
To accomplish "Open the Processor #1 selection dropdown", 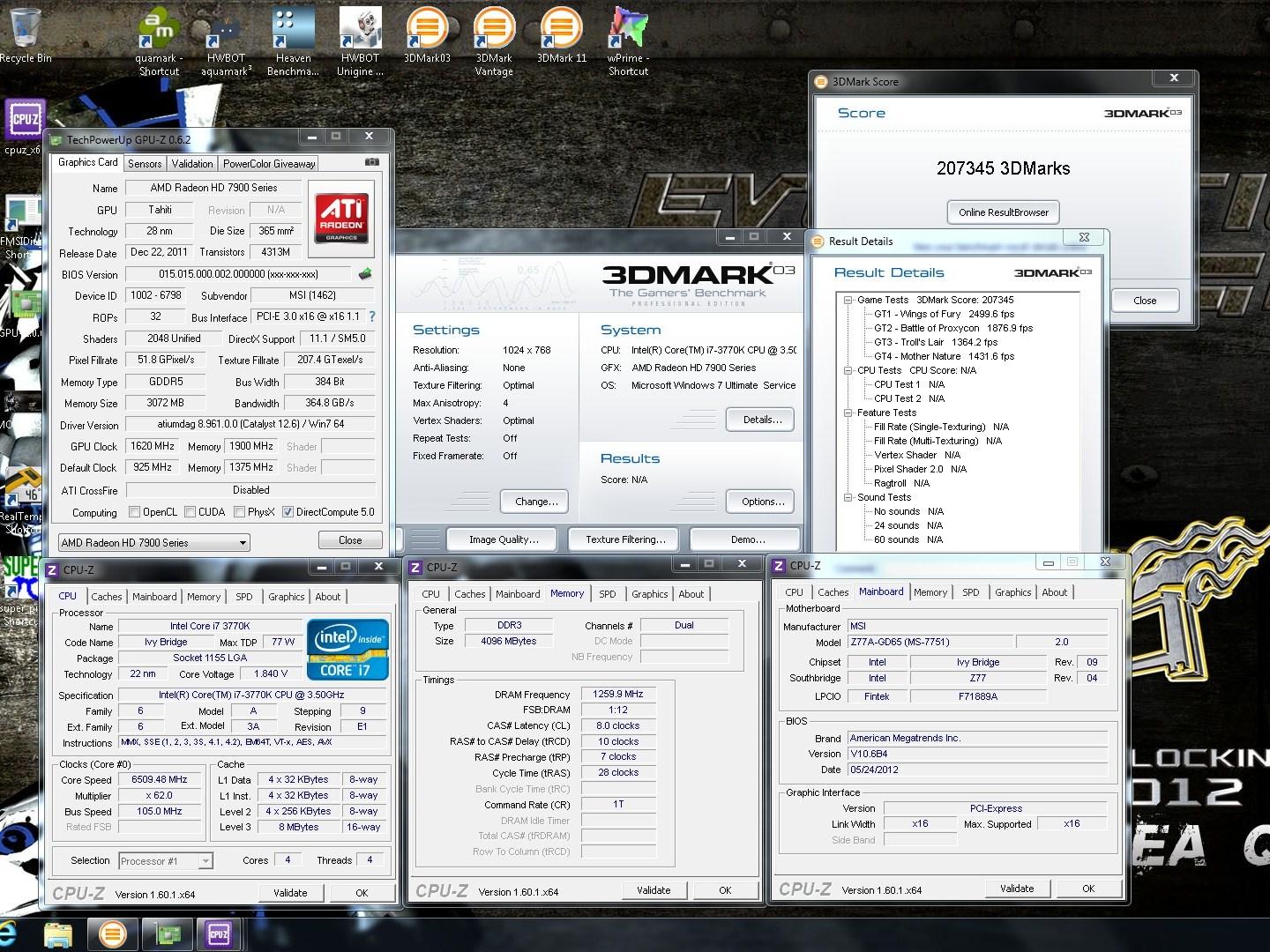I will [x=166, y=861].
